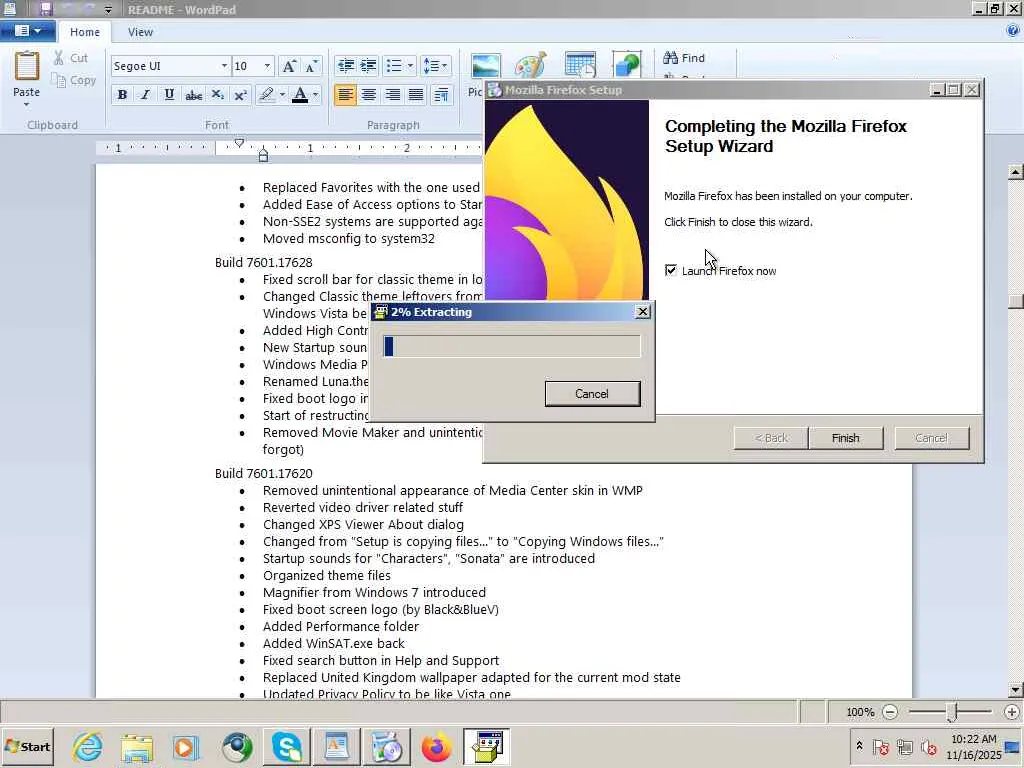The image size is (1024, 768).
Task: Expand the Paste options arrow
Action: click(26, 104)
